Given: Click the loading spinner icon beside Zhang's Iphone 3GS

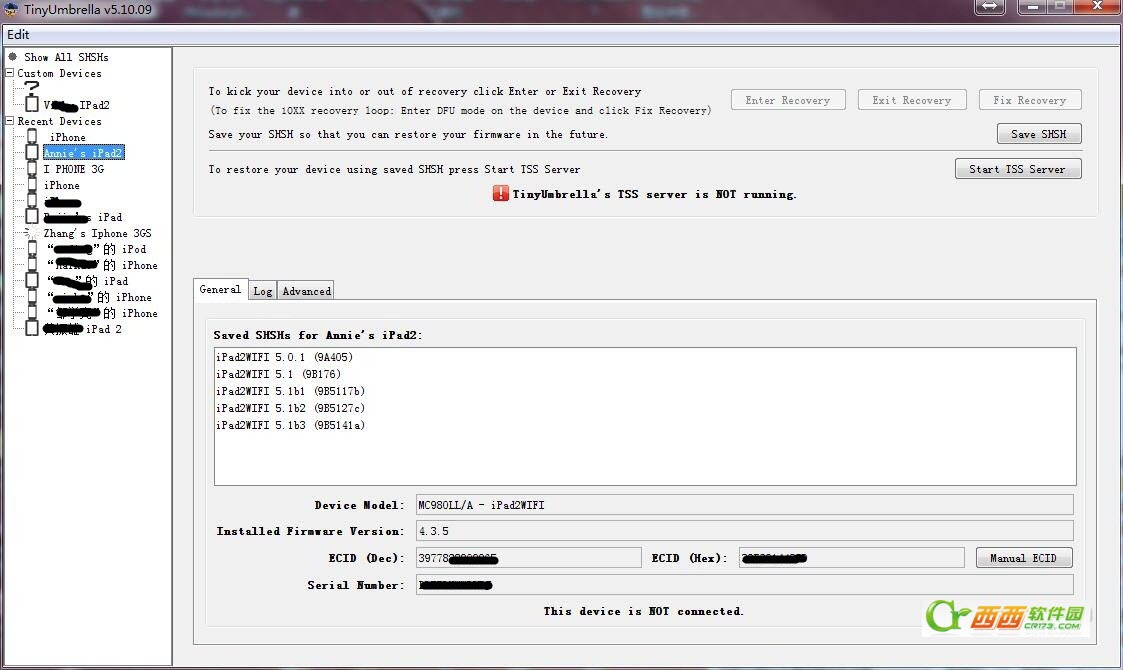Looking at the screenshot, I should click(x=32, y=233).
